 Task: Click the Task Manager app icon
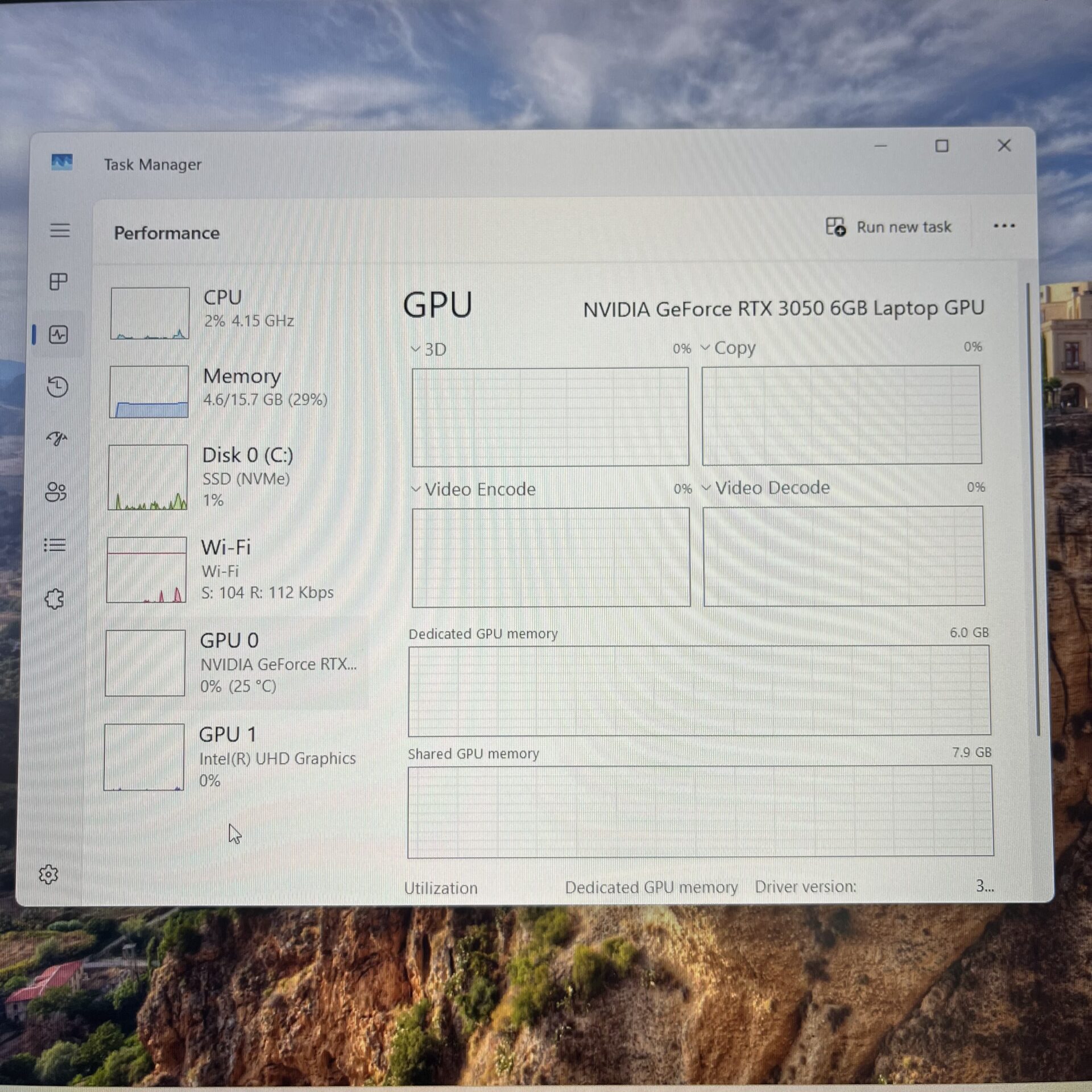click(62, 163)
